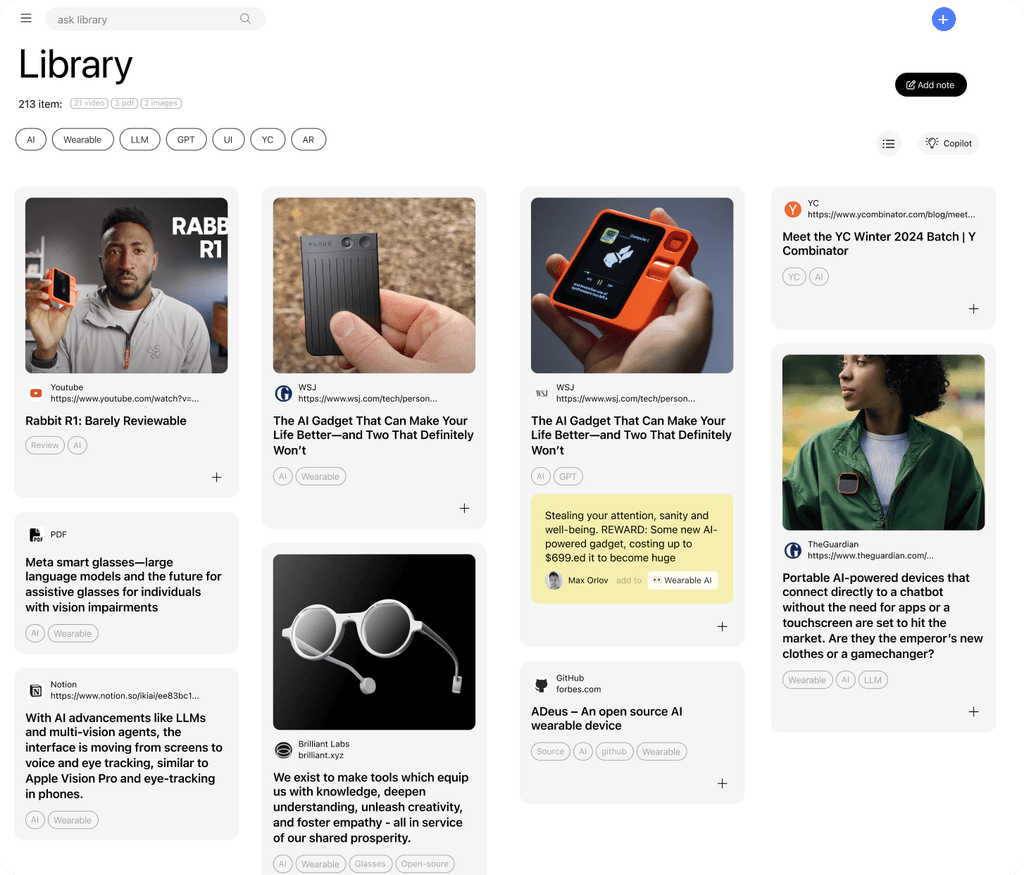Click the PDF file icon

36,535
